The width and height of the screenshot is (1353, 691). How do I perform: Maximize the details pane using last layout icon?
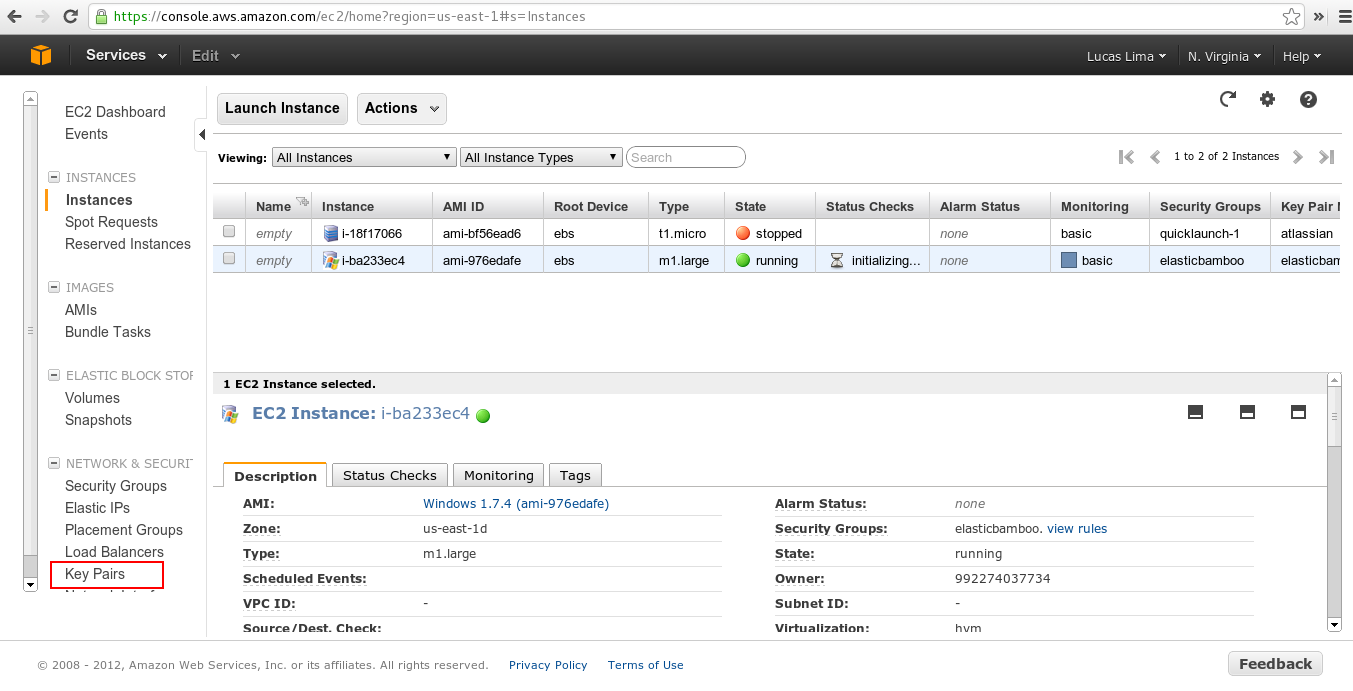point(1298,411)
